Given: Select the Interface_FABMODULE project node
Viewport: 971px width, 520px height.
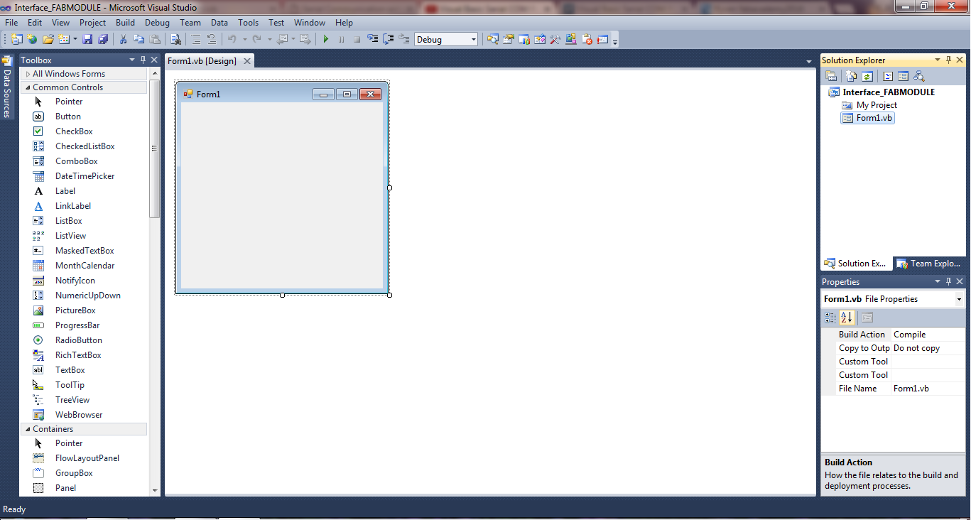Looking at the screenshot, I should 889,92.
